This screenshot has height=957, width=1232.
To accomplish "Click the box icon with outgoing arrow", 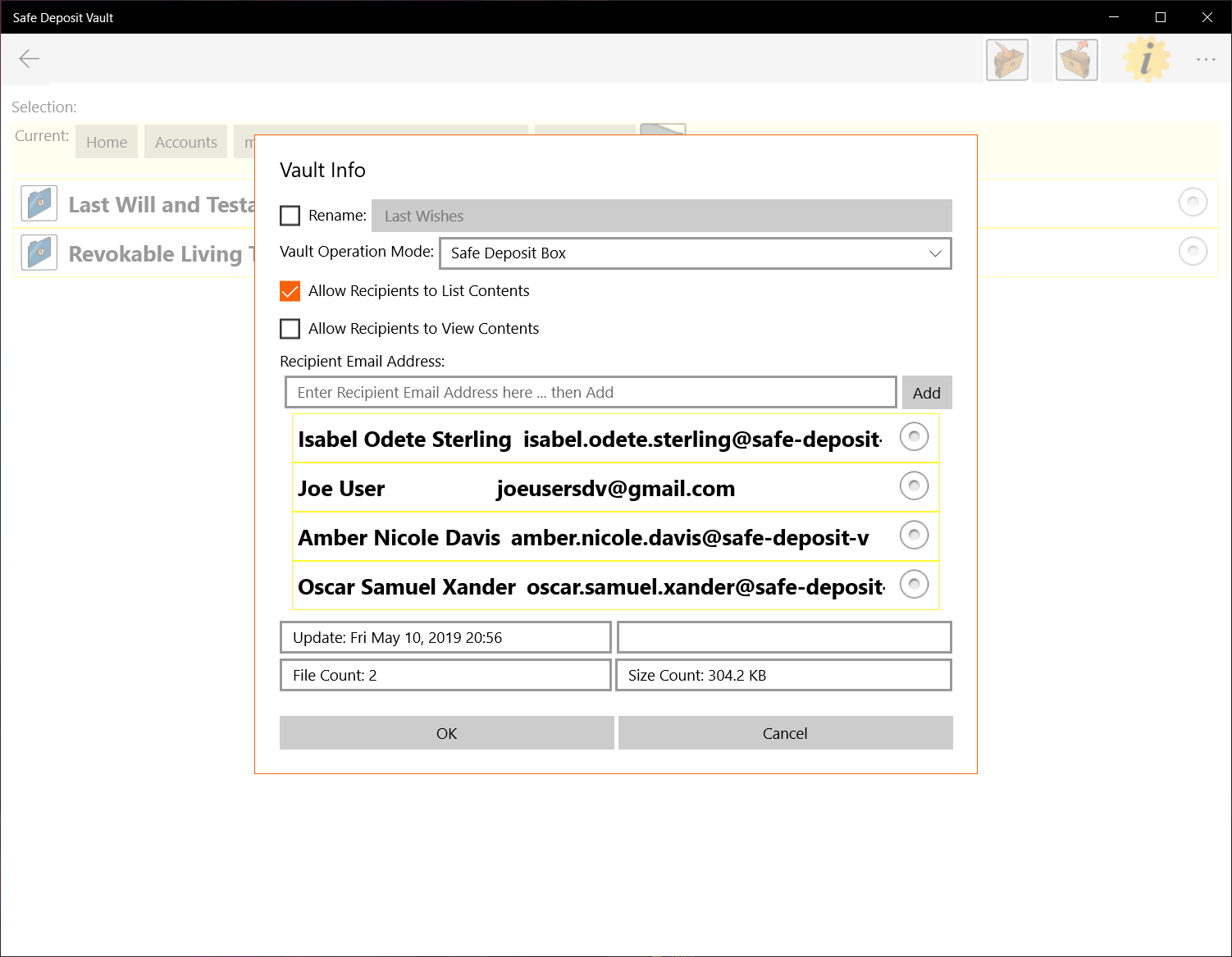I will tap(1077, 59).
